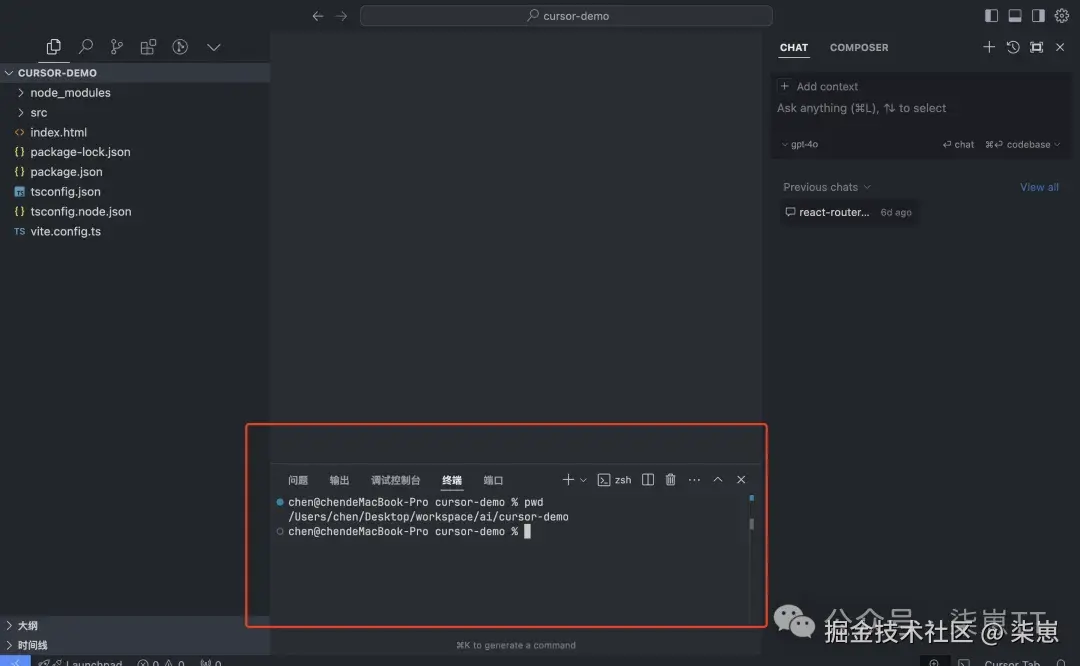
Task: Open the react-router previous chat
Action: pos(848,212)
